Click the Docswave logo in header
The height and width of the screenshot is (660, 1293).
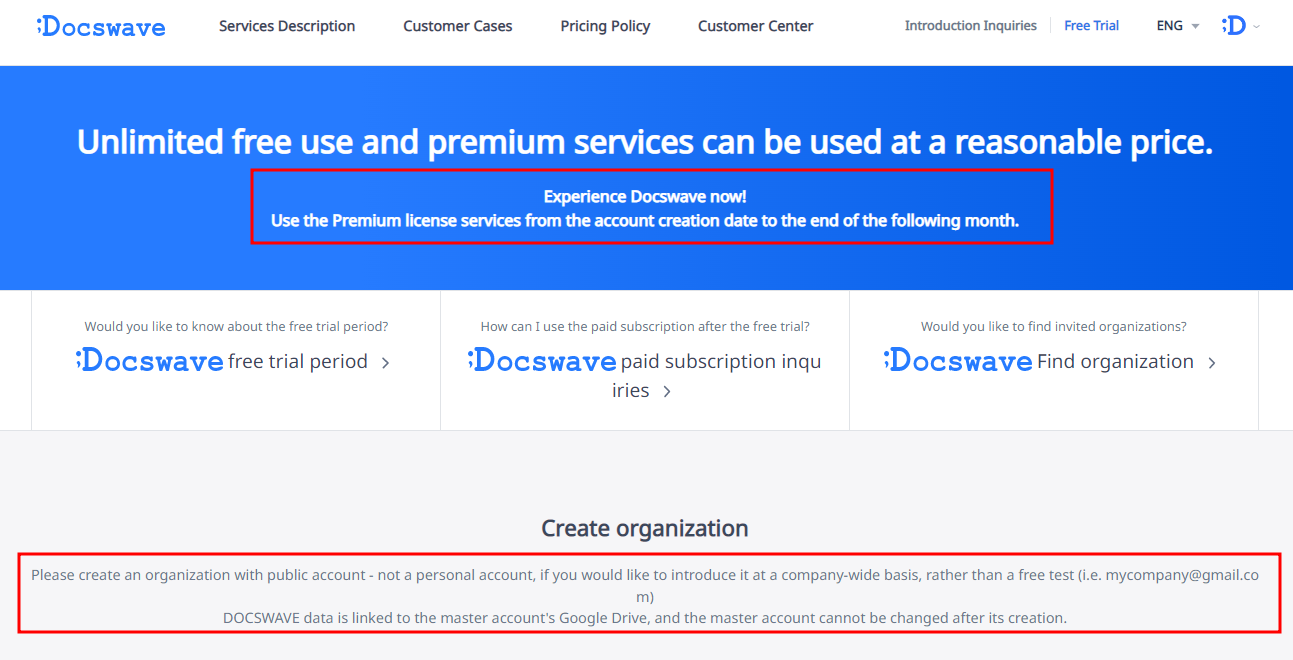tap(101, 27)
